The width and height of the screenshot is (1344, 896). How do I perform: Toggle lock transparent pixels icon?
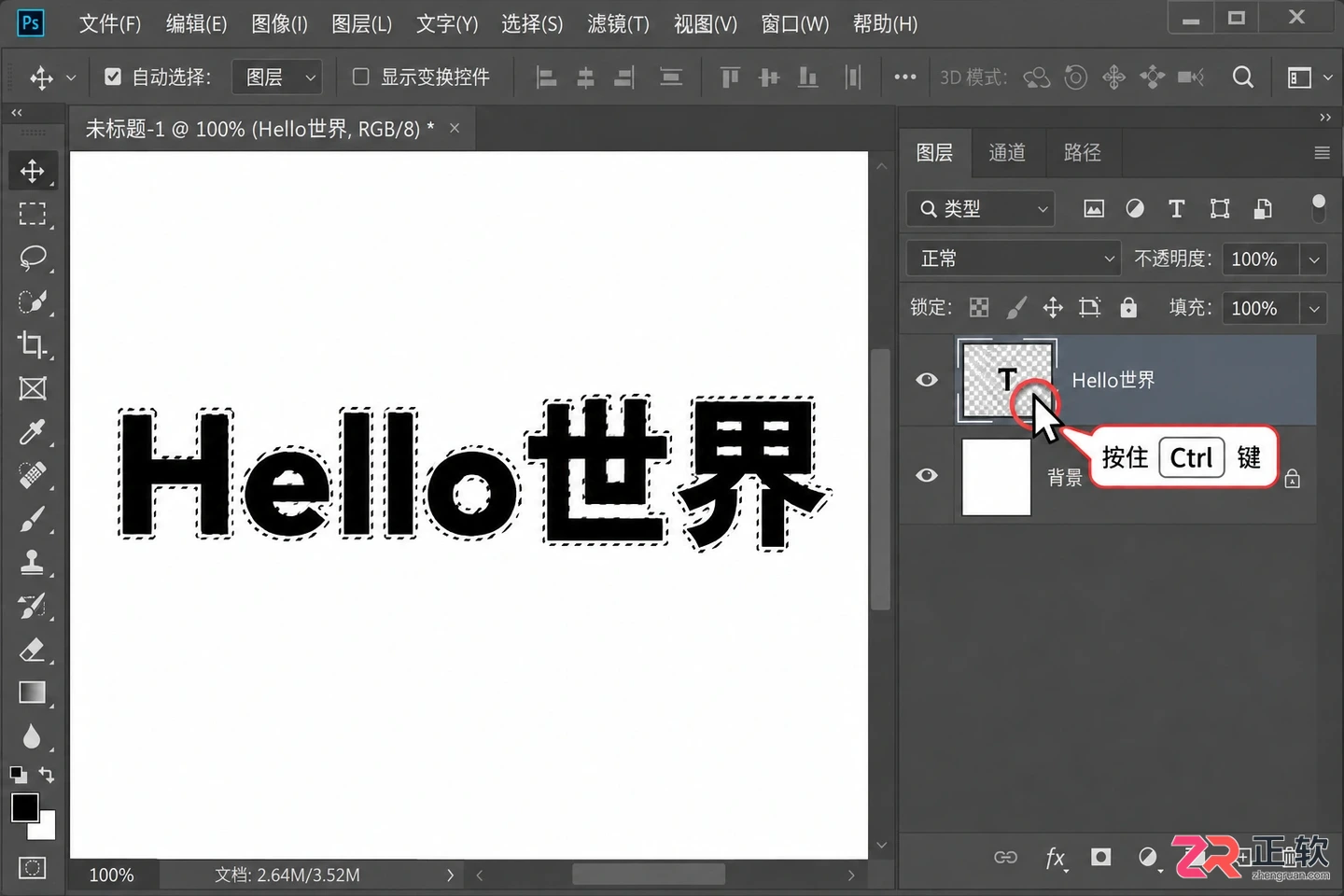[979, 307]
